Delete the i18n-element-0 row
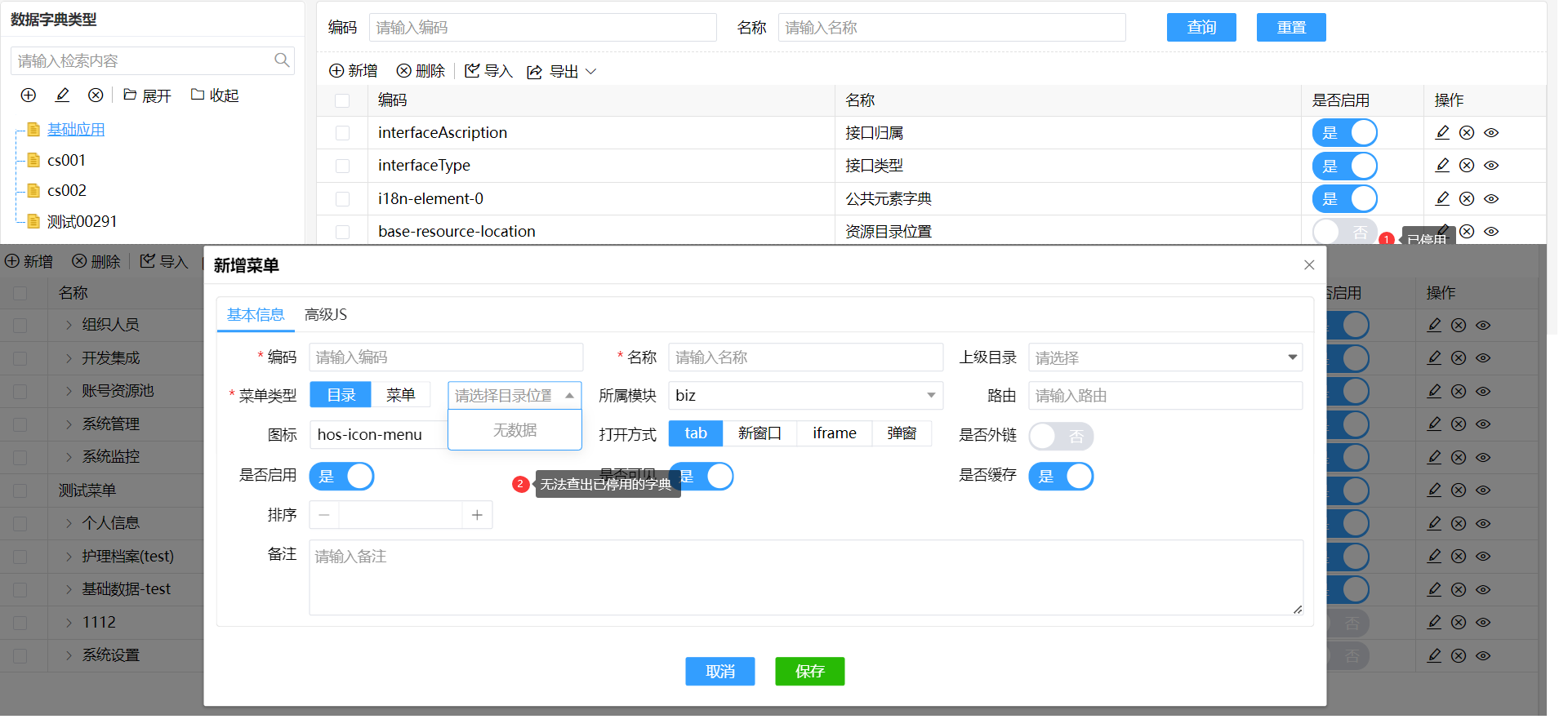Screen dimensions: 1568x719 (x=1467, y=198)
